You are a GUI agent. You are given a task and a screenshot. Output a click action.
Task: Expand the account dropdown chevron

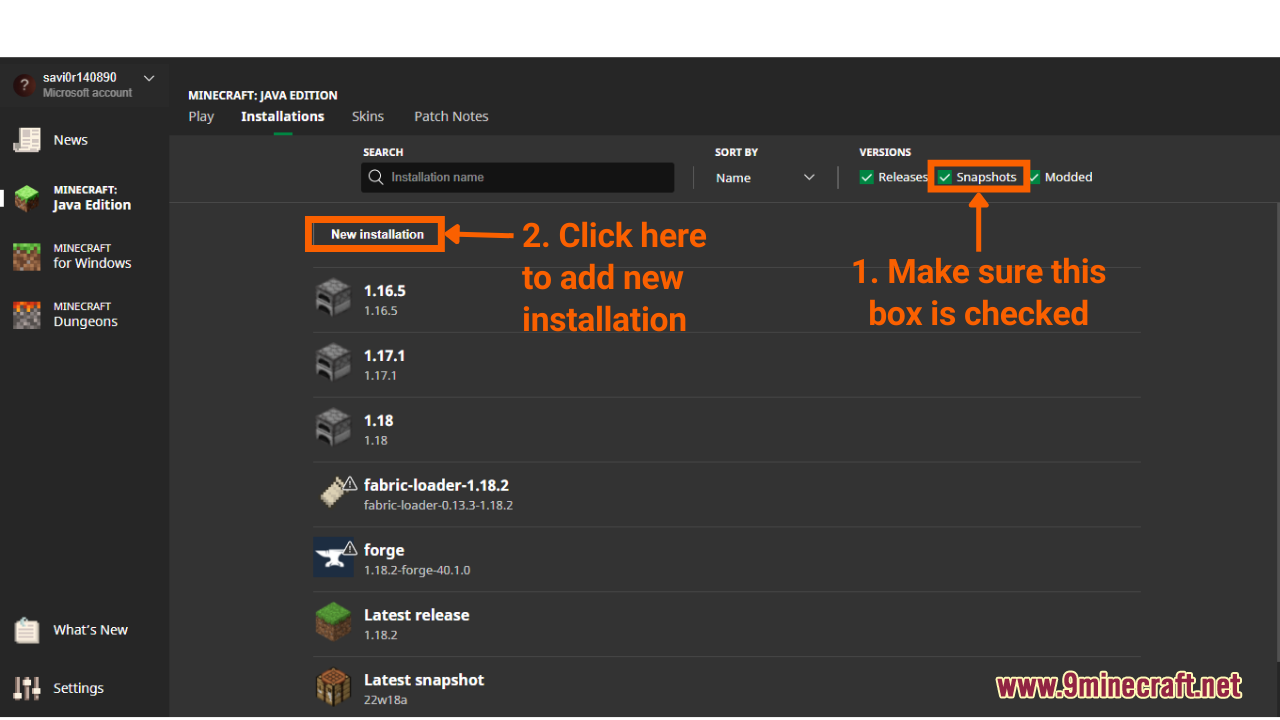coord(149,78)
